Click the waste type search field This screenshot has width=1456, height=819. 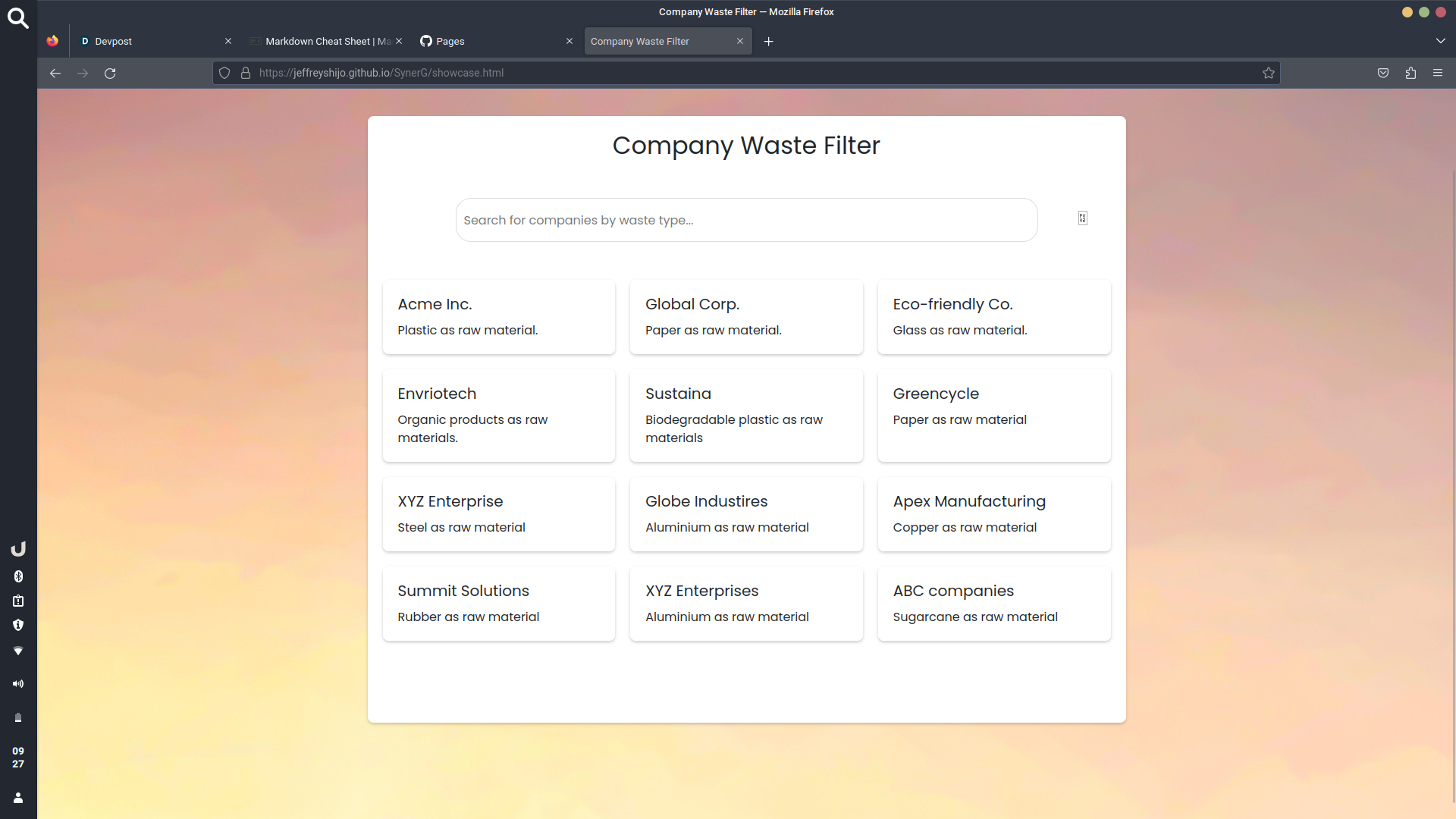click(745, 220)
